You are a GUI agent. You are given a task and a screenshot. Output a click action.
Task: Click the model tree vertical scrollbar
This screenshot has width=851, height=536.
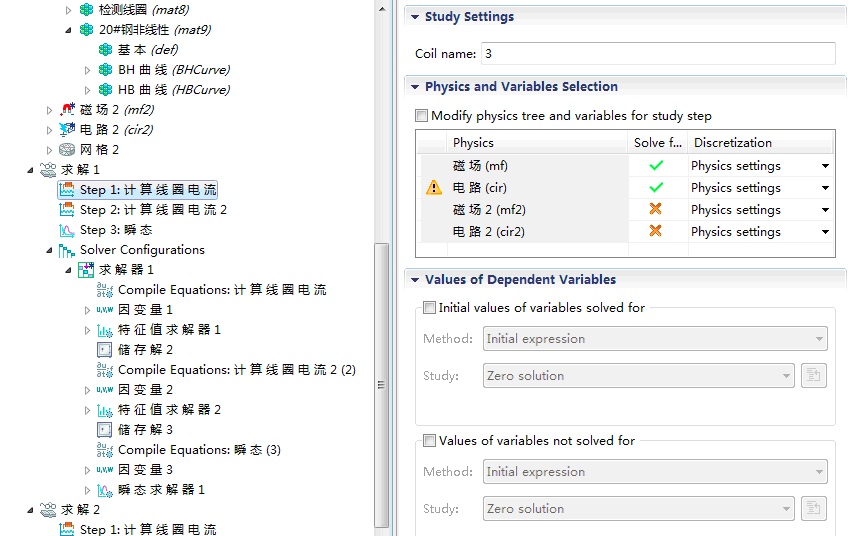coord(380,380)
